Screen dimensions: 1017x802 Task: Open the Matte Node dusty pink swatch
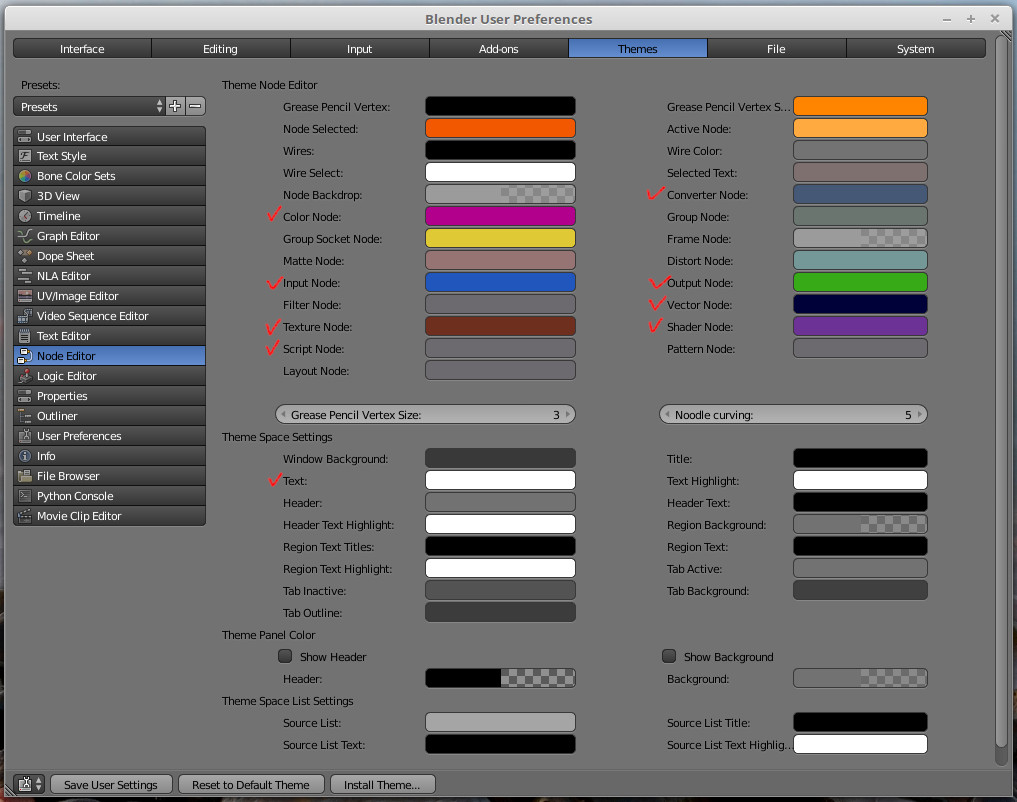click(x=500, y=261)
